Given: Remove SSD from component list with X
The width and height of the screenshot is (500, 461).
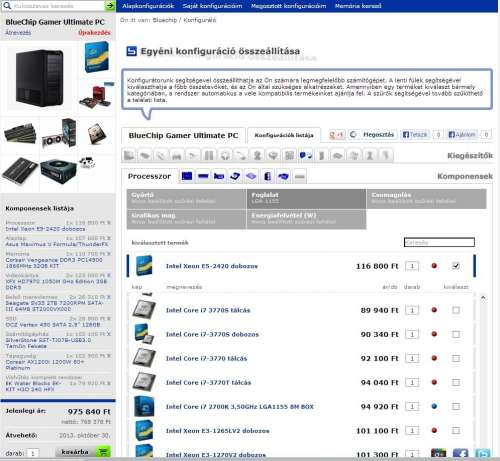Looking at the screenshot, I should pyautogui.click(x=109, y=319).
